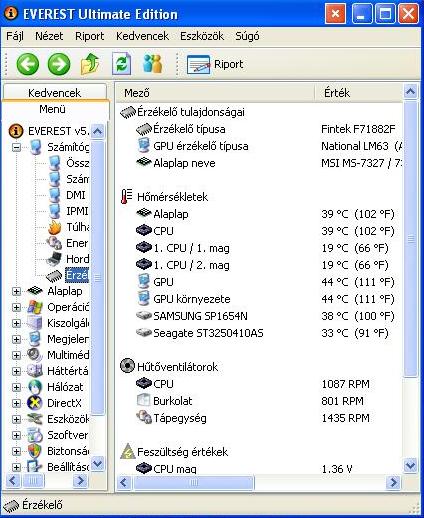Open the Eszközök menu

click(202, 36)
